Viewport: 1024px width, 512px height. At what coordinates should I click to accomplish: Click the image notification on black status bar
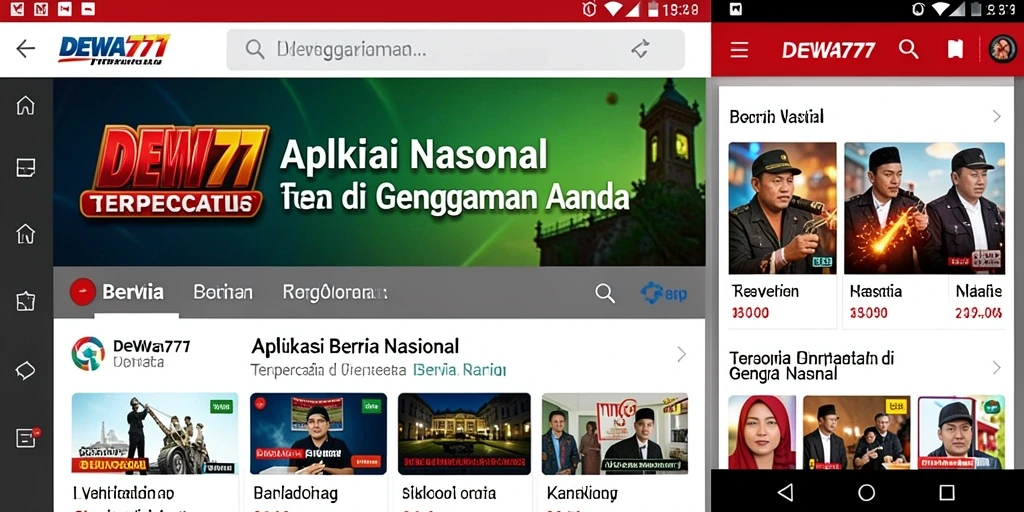[x=736, y=9]
